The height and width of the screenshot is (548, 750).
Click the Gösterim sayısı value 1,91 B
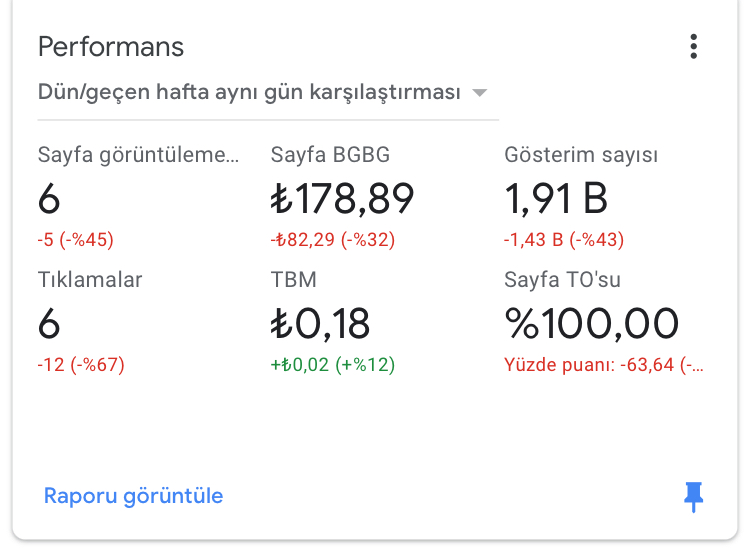click(556, 199)
